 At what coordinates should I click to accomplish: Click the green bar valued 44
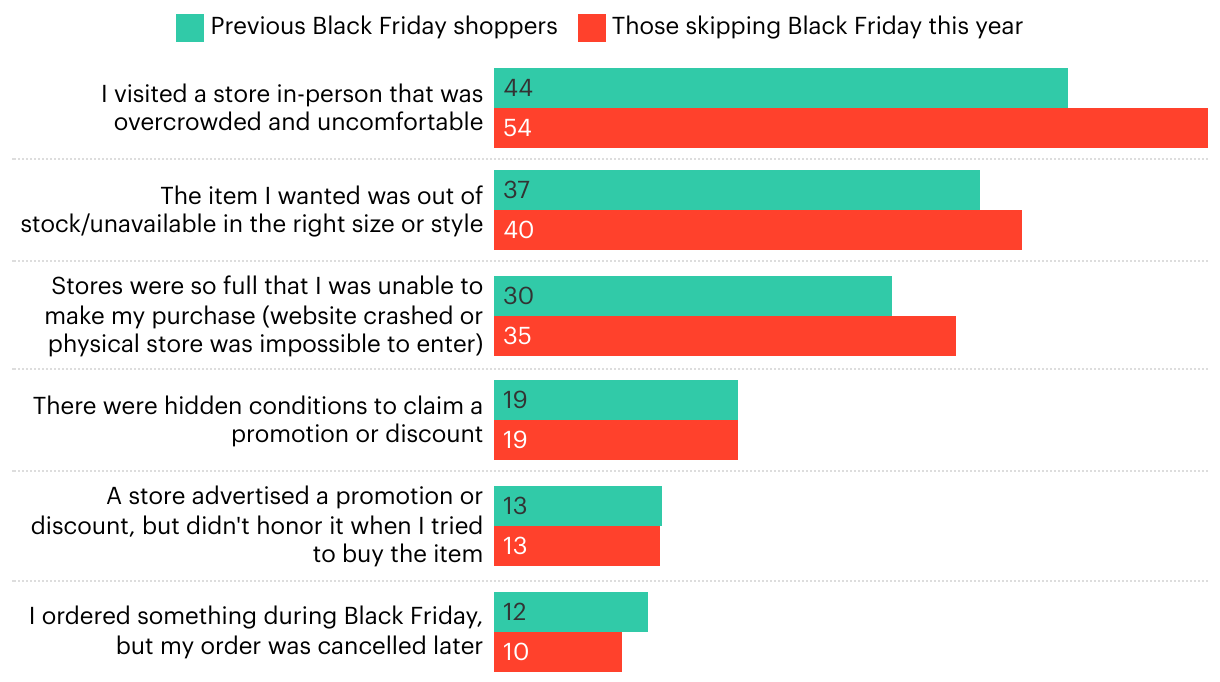(780, 88)
